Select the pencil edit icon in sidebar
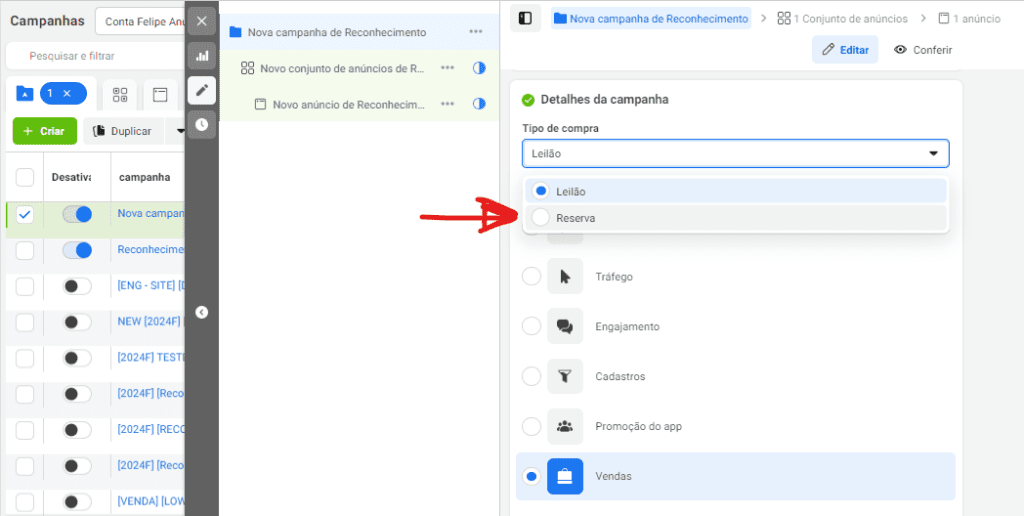 [202, 90]
